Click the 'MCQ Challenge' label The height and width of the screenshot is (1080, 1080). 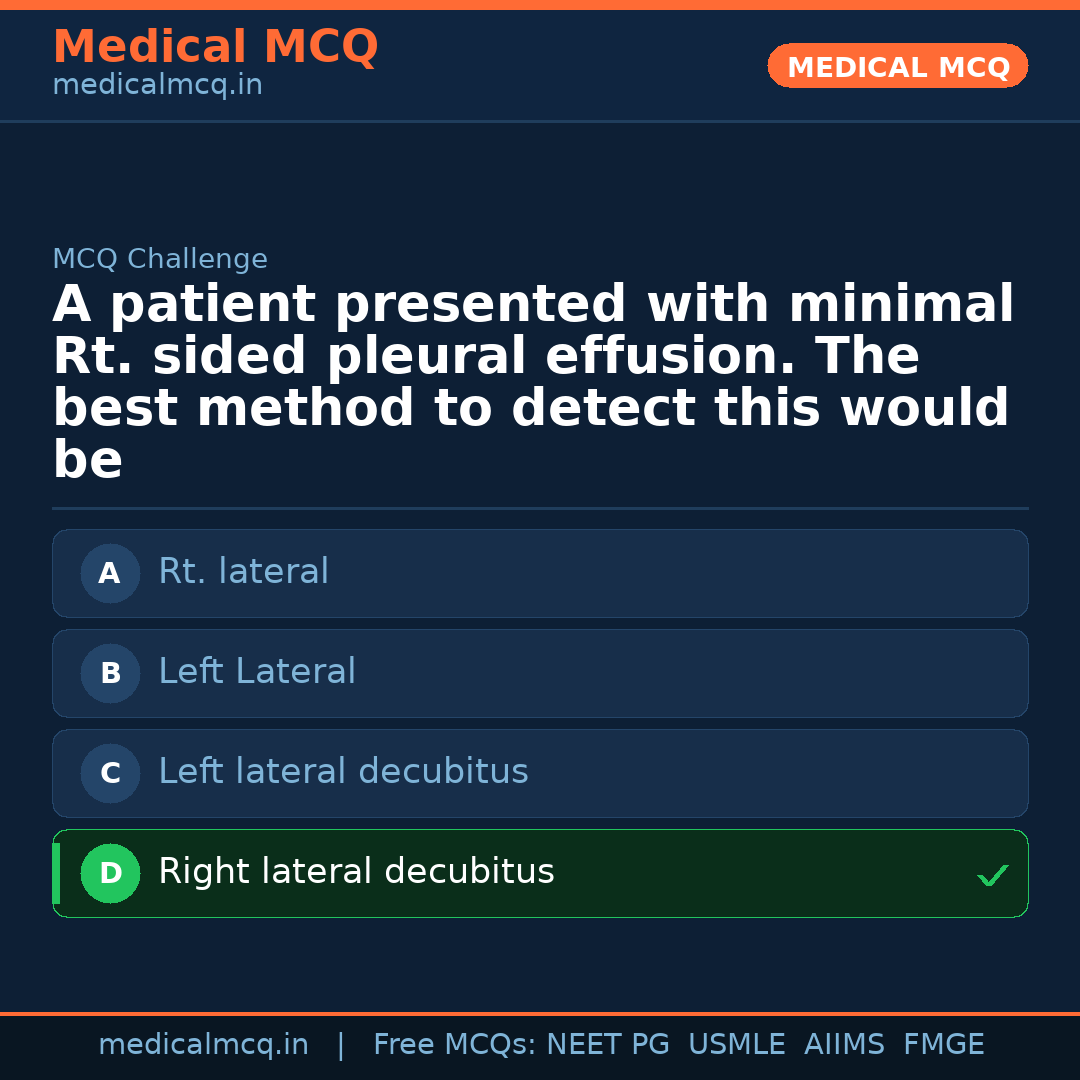pos(160,260)
